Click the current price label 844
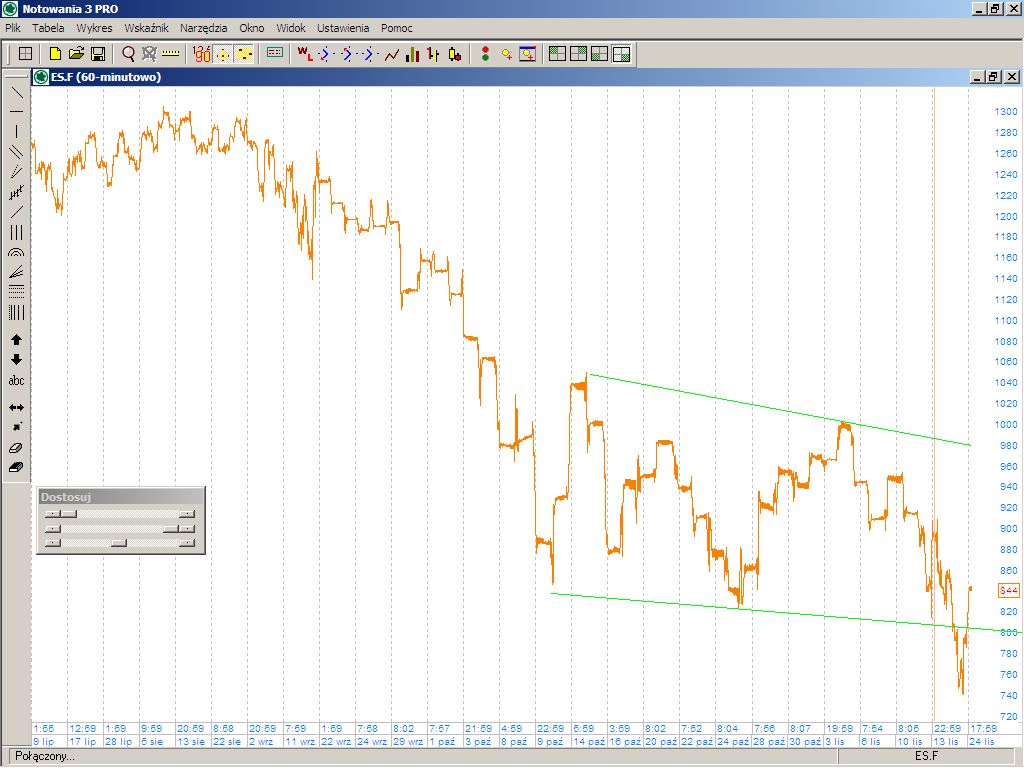This screenshot has height=768, width=1024. click(x=1009, y=590)
